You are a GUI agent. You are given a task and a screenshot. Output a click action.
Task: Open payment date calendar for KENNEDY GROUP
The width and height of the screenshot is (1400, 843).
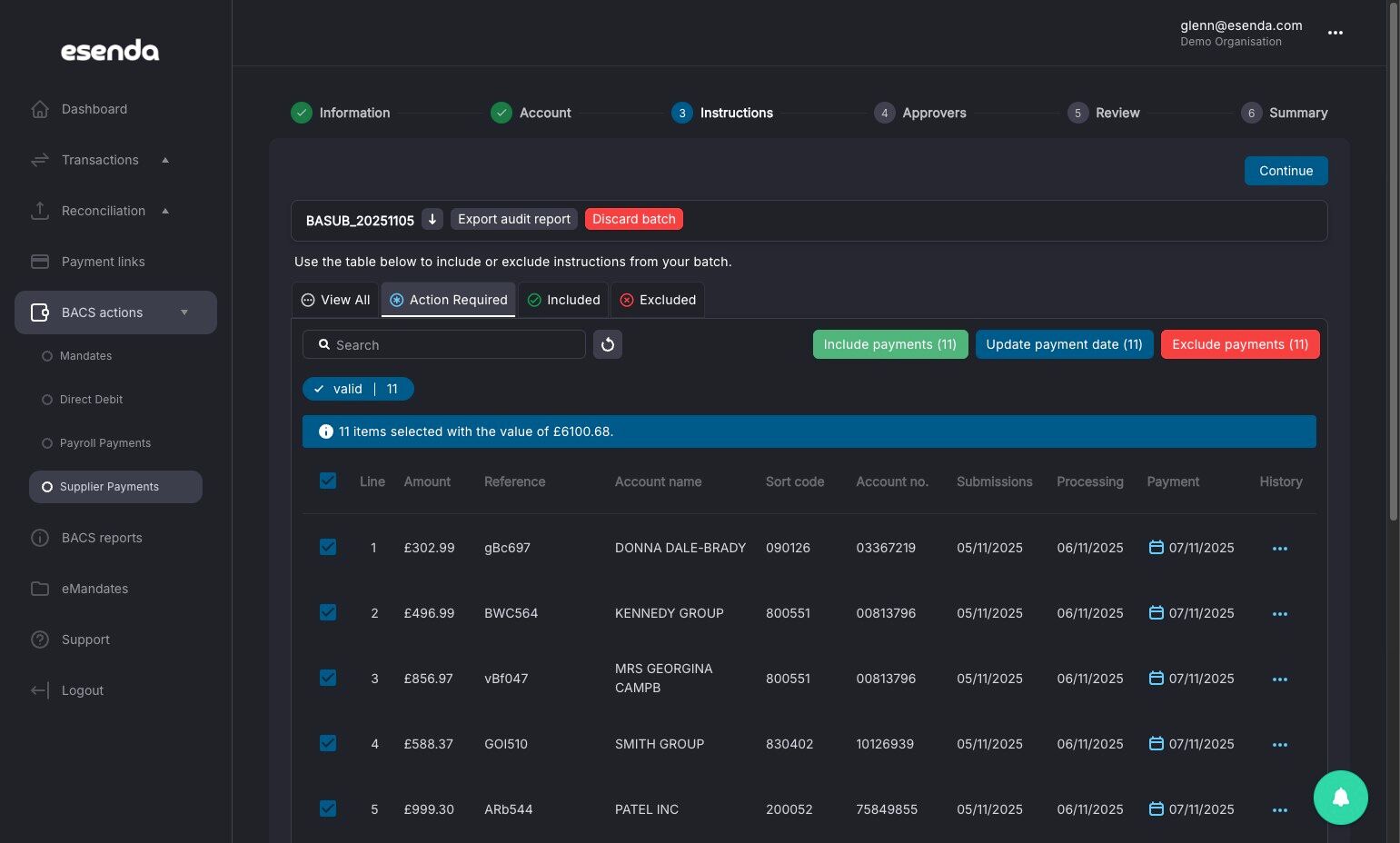[x=1156, y=612]
